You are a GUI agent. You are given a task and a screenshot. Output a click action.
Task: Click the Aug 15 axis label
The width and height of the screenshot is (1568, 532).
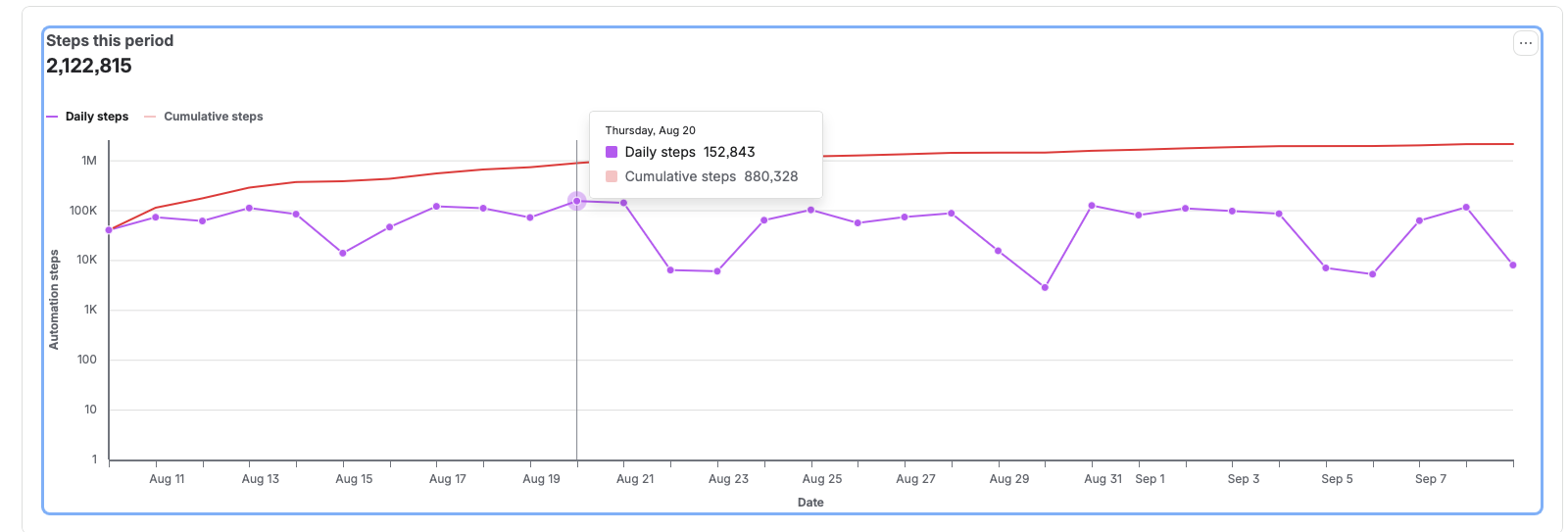[x=354, y=479]
